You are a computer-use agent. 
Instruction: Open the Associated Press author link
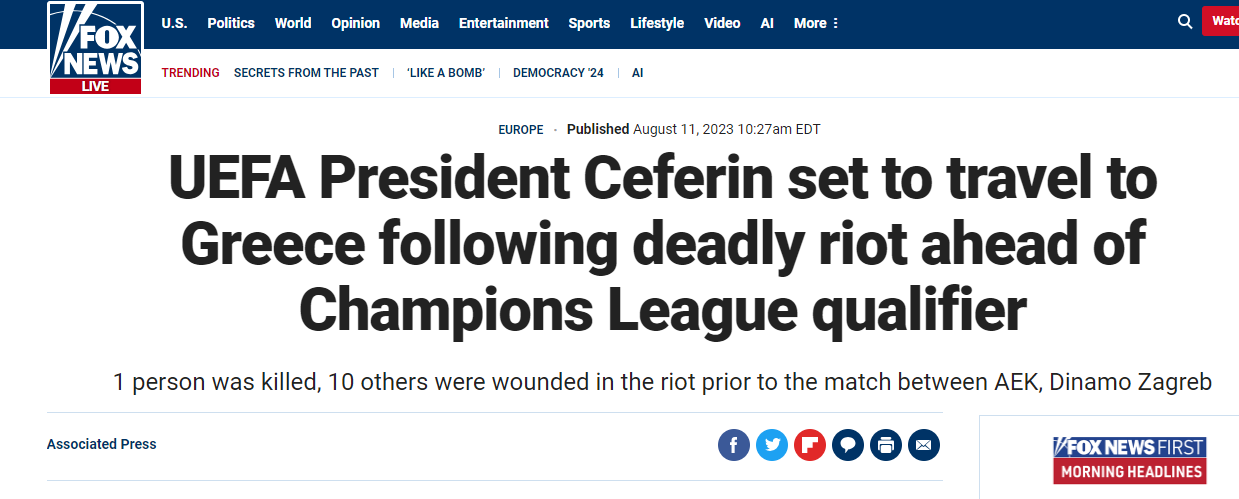click(102, 444)
